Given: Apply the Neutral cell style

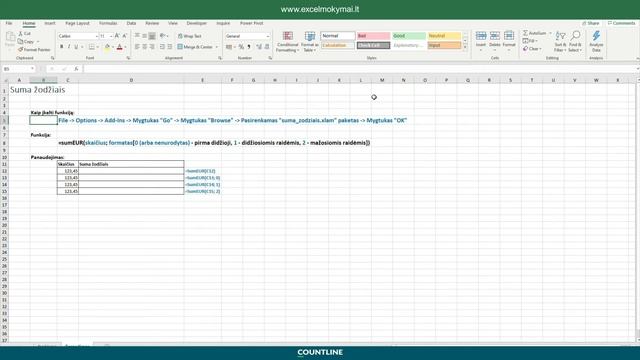Looking at the screenshot, I should (x=444, y=36).
